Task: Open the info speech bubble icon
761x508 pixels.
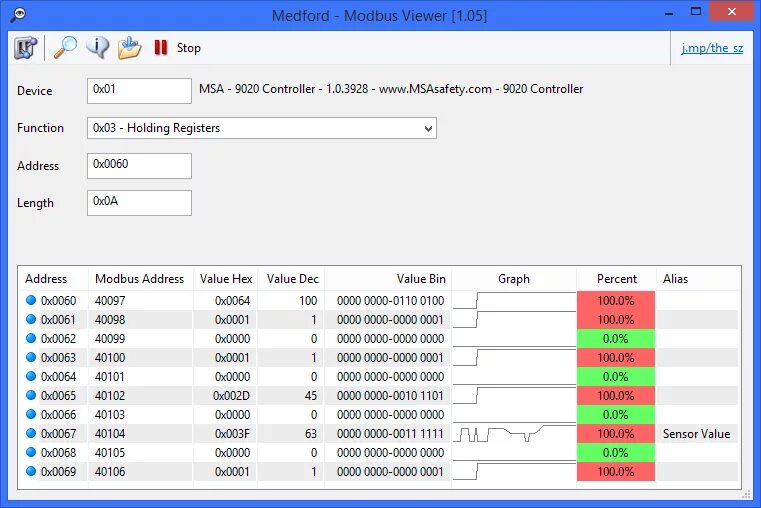Action: (97, 48)
